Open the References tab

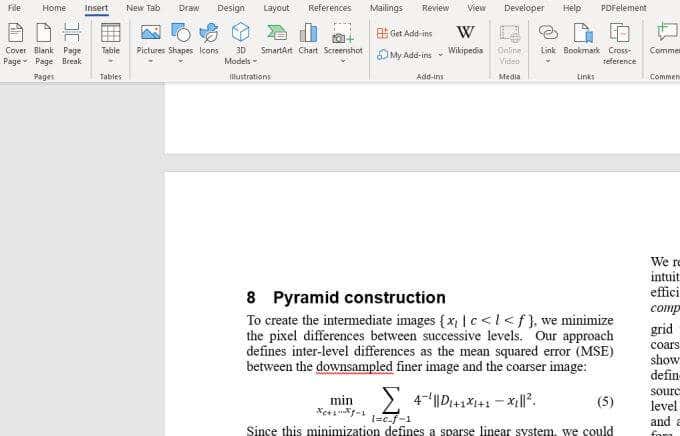(x=330, y=8)
